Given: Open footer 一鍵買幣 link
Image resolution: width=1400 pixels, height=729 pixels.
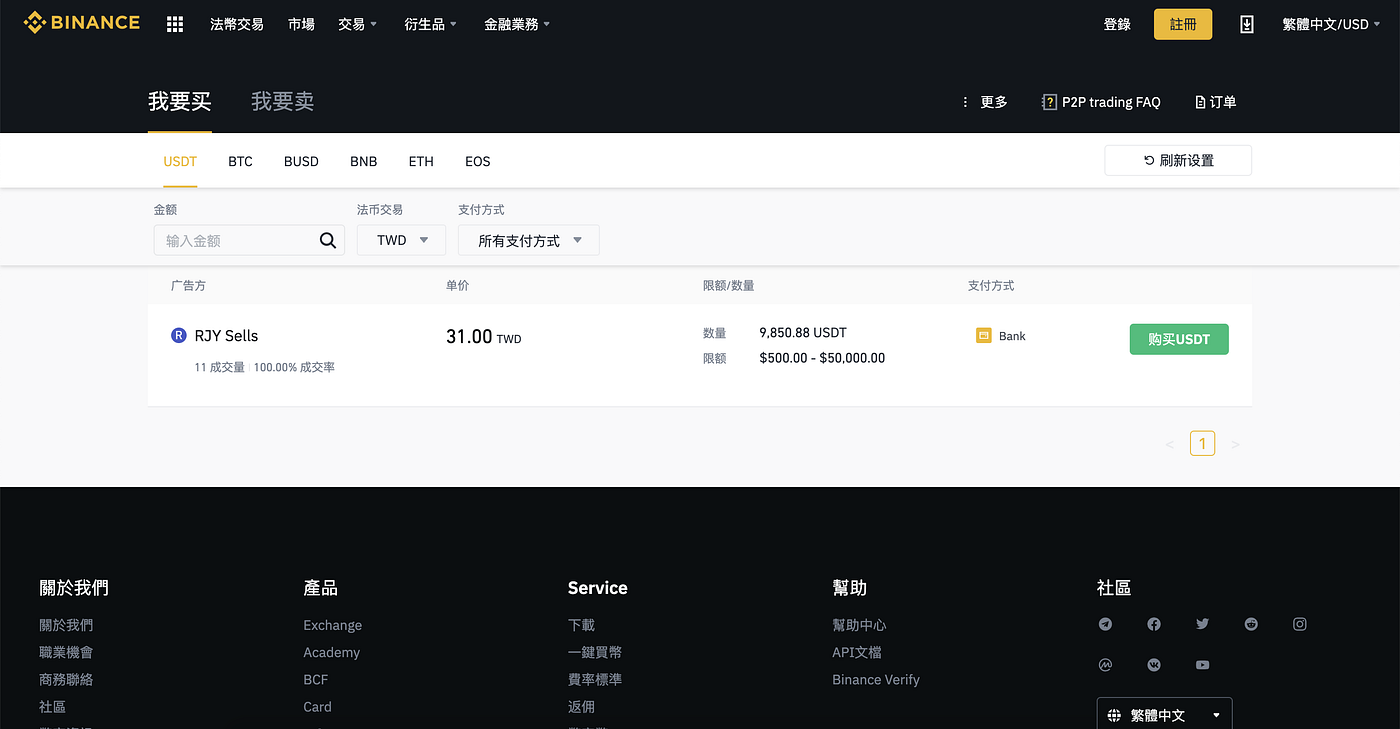Looking at the screenshot, I should click(x=595, y=652).
